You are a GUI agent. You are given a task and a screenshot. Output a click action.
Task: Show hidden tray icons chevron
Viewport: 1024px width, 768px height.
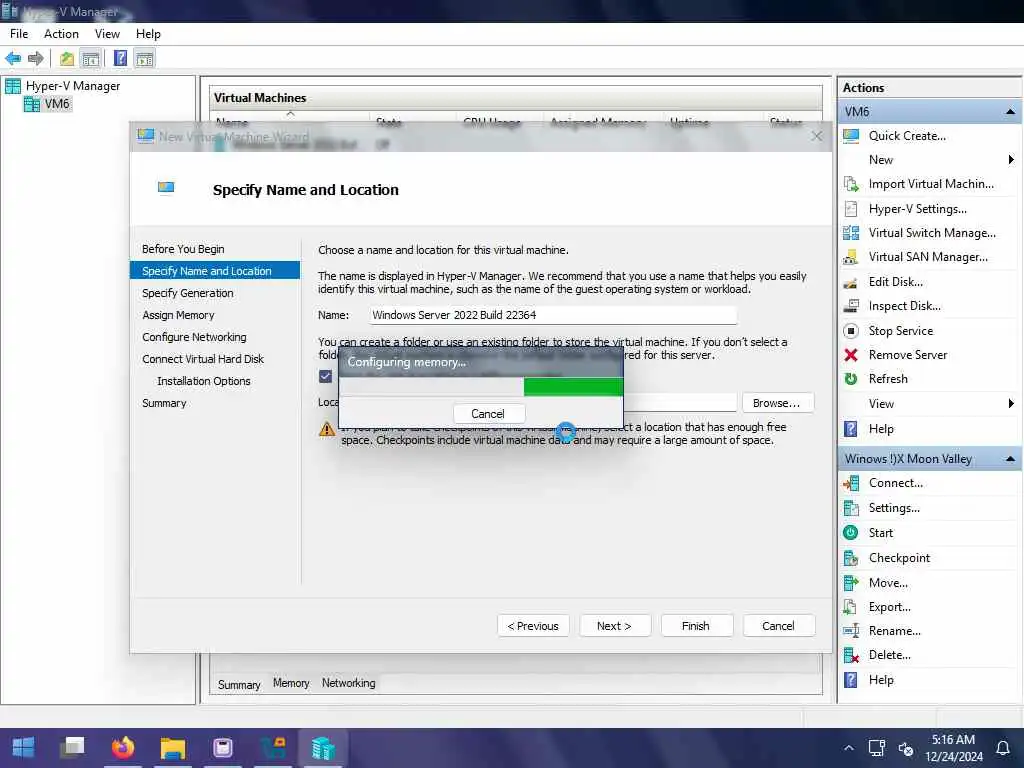(848, 748)
